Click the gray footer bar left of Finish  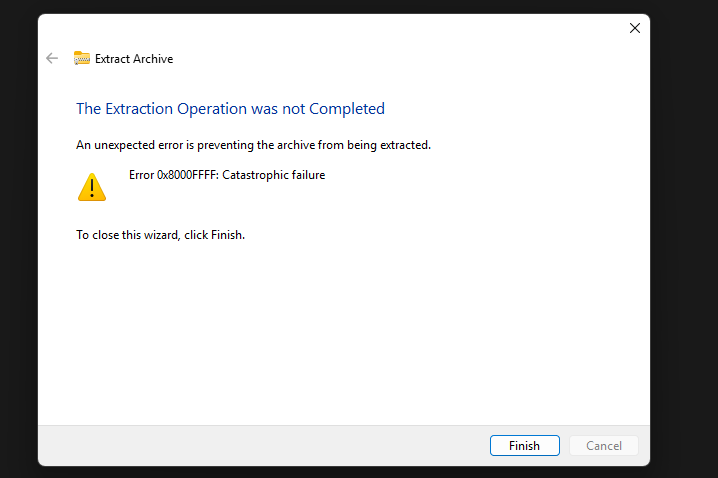(x=261, y=445)
